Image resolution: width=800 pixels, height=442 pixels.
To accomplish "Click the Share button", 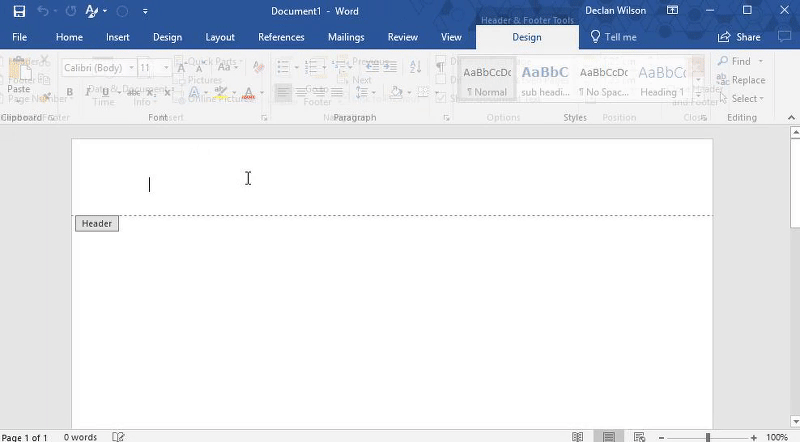I will coord(739,37).
